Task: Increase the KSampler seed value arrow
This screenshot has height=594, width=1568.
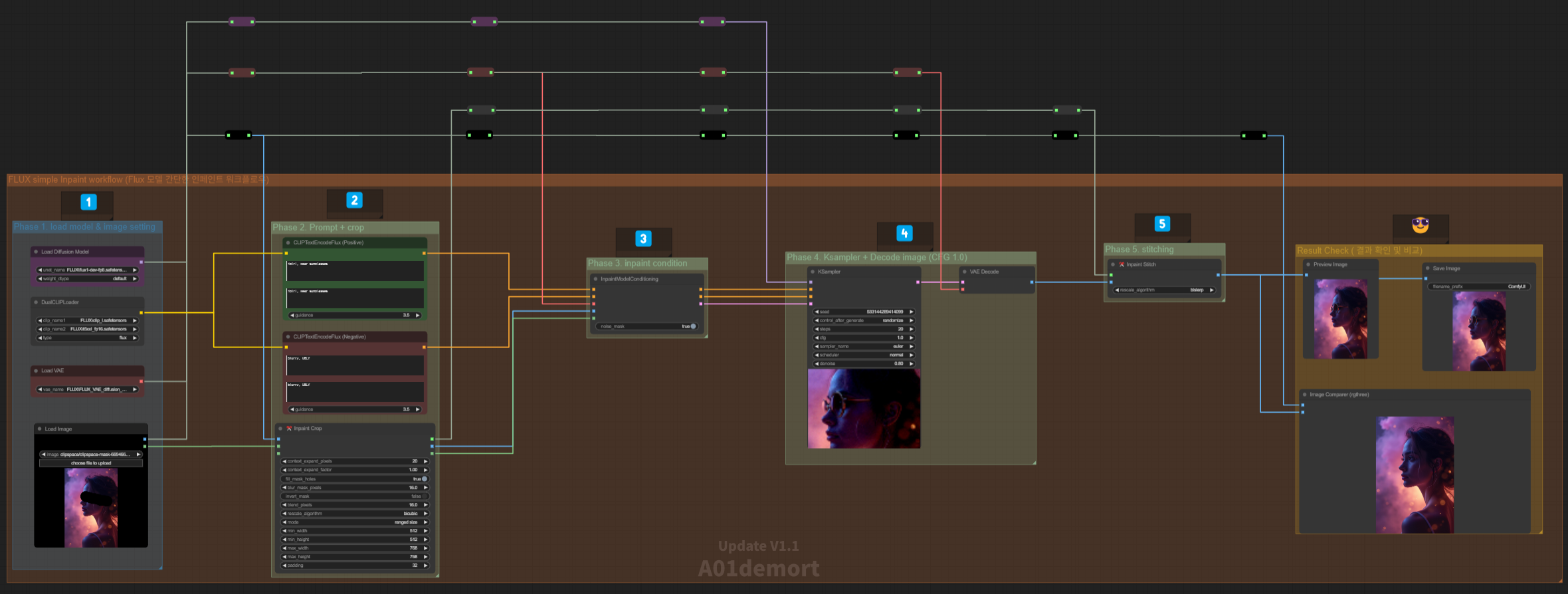Action: pyautogui.click(x=912, y=312)
